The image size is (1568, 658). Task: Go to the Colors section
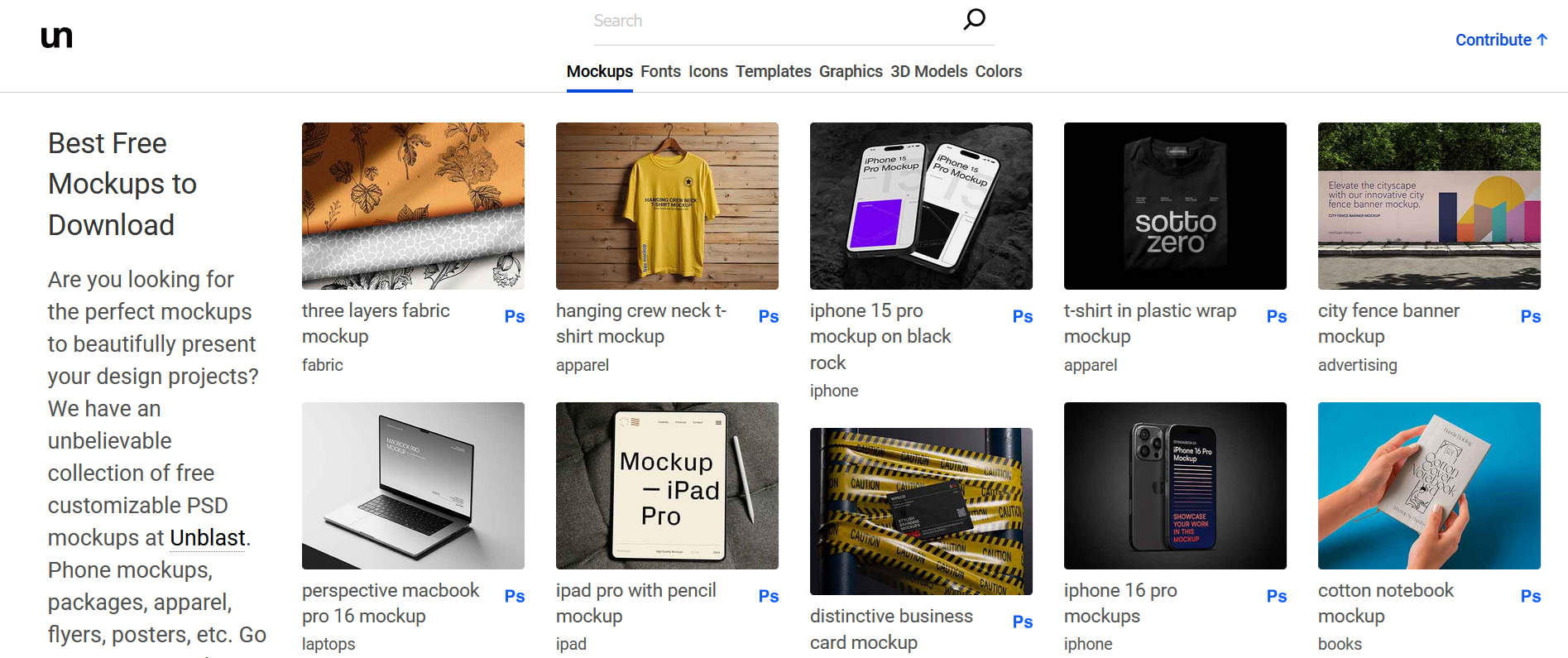tap(998, 71)
